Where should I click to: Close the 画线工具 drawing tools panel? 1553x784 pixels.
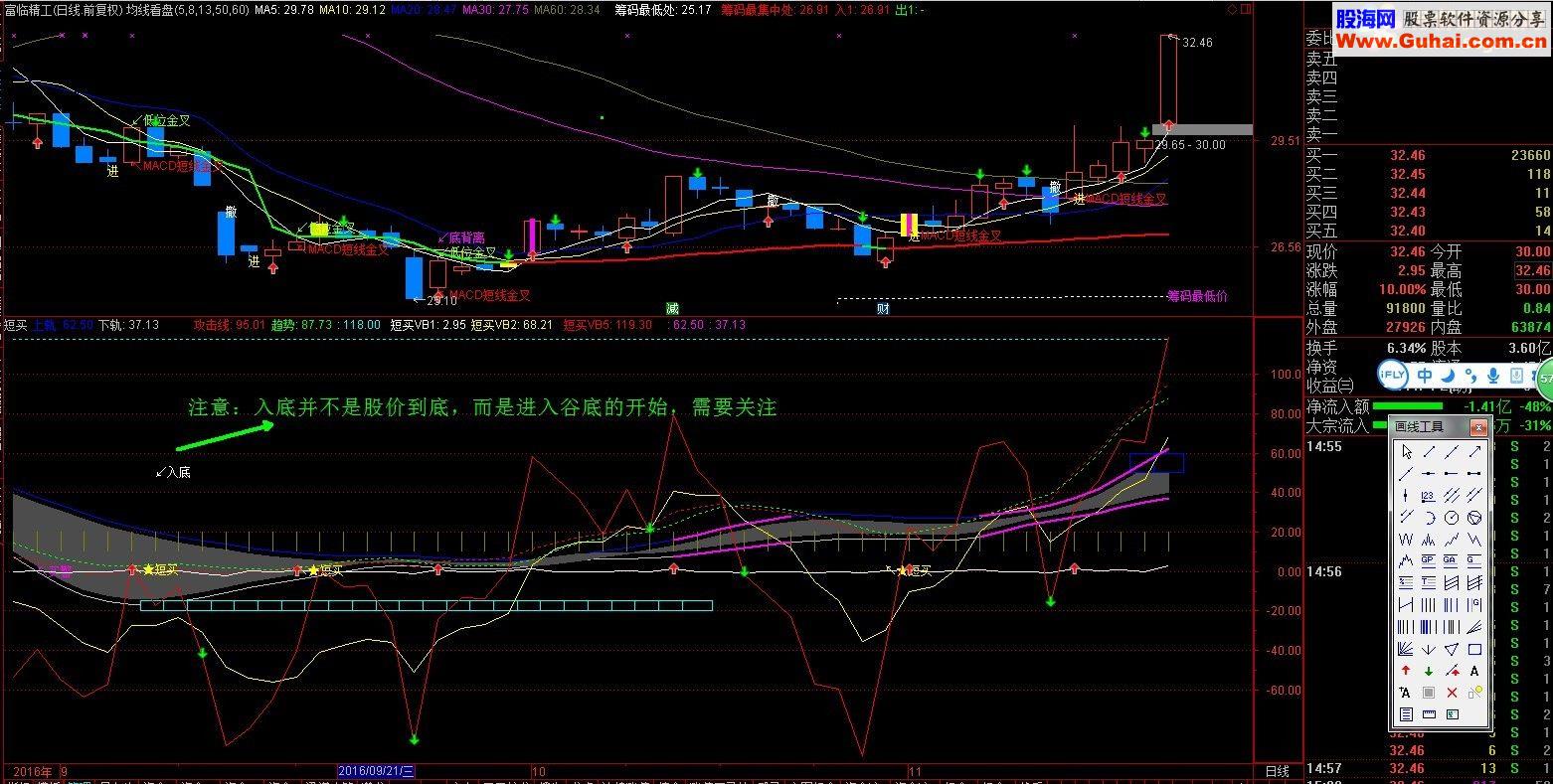1478,428
